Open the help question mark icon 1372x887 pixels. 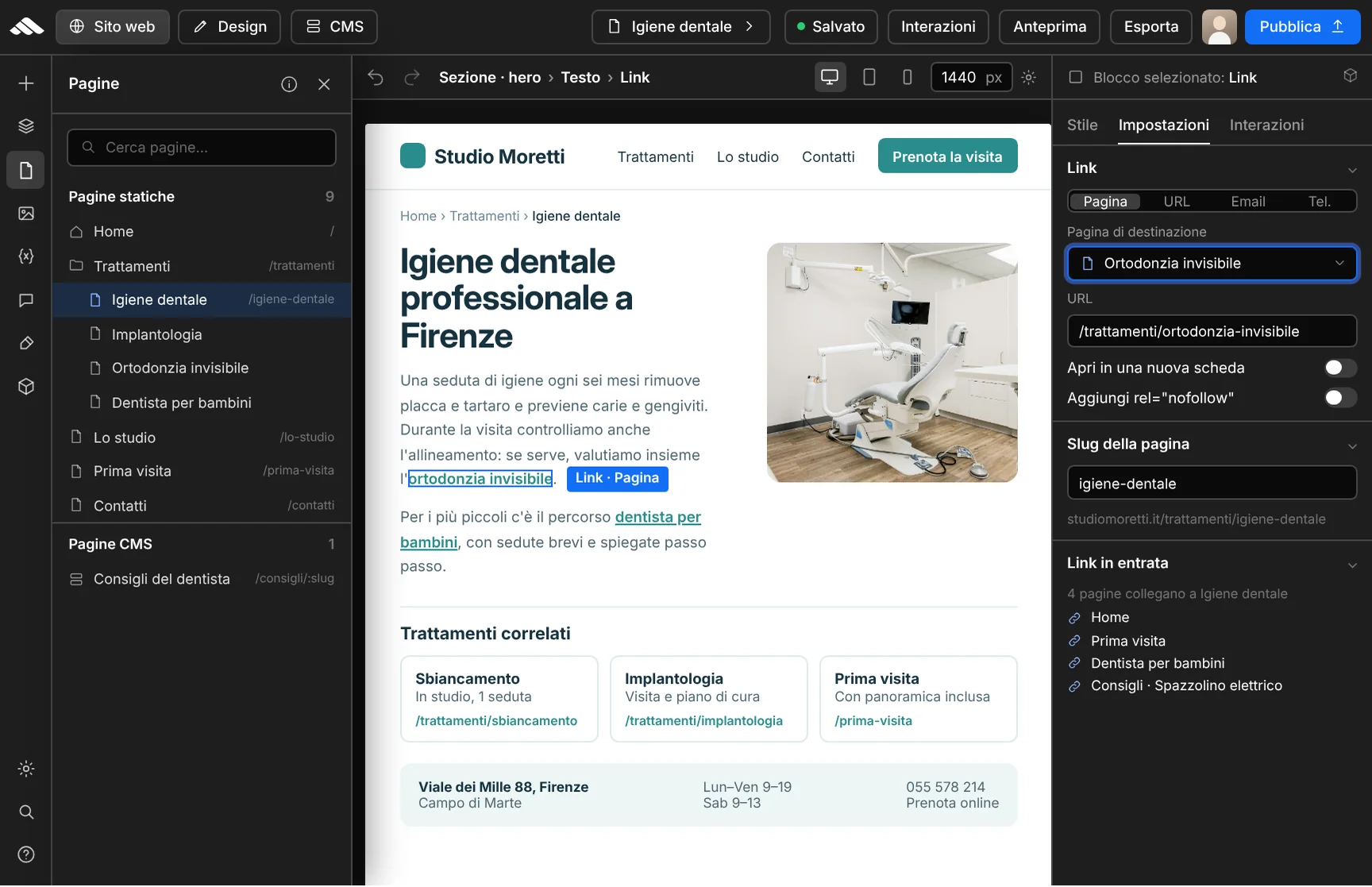[26, 855]
